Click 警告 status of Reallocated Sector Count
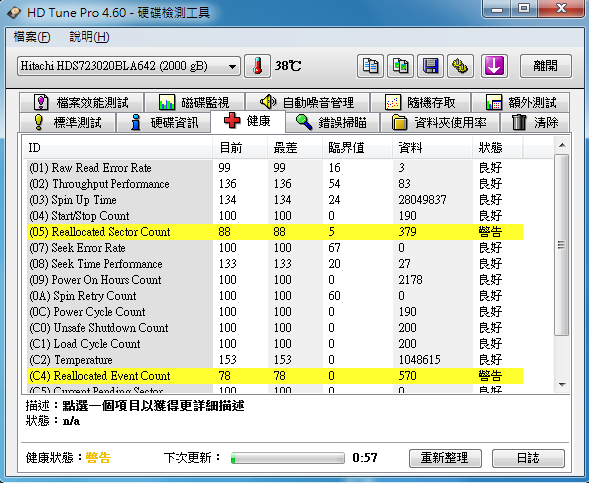This screenshot has width=589, height=483. click(490, 232)
